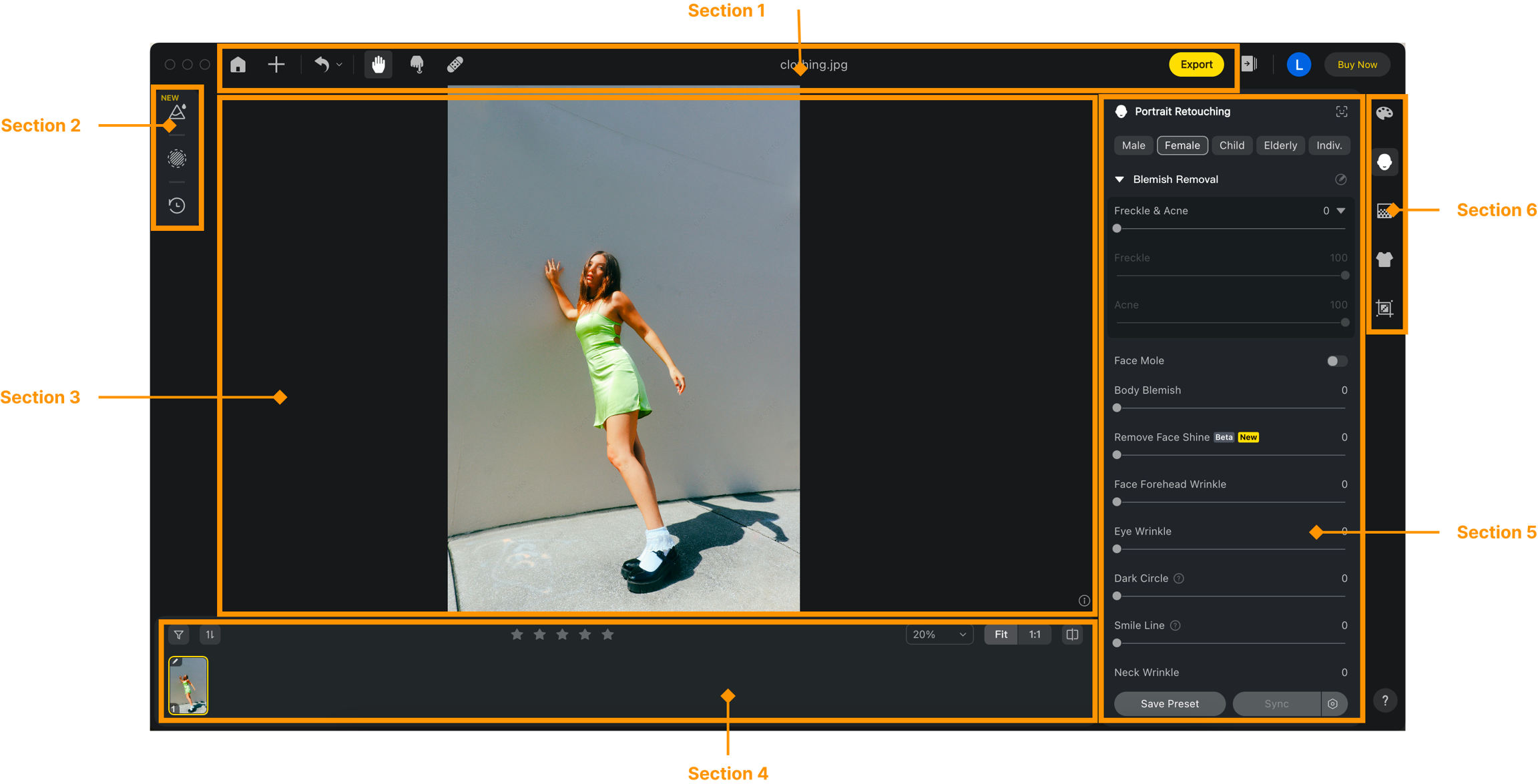Select the Elderly tab
The height and width of the screenshot is (784, 1538).
1280,145
